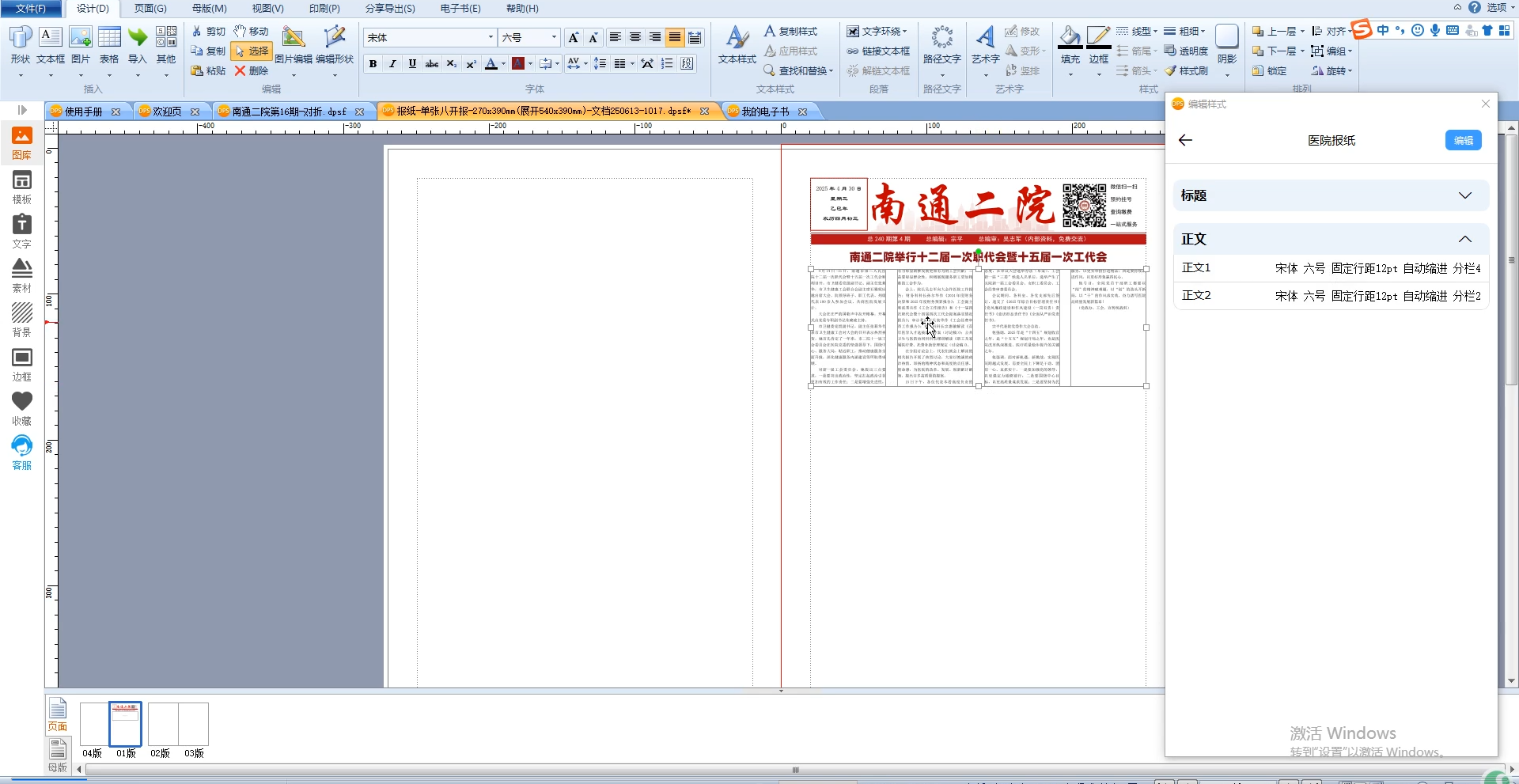Activate the 移动 hand tool

[252, 32]
